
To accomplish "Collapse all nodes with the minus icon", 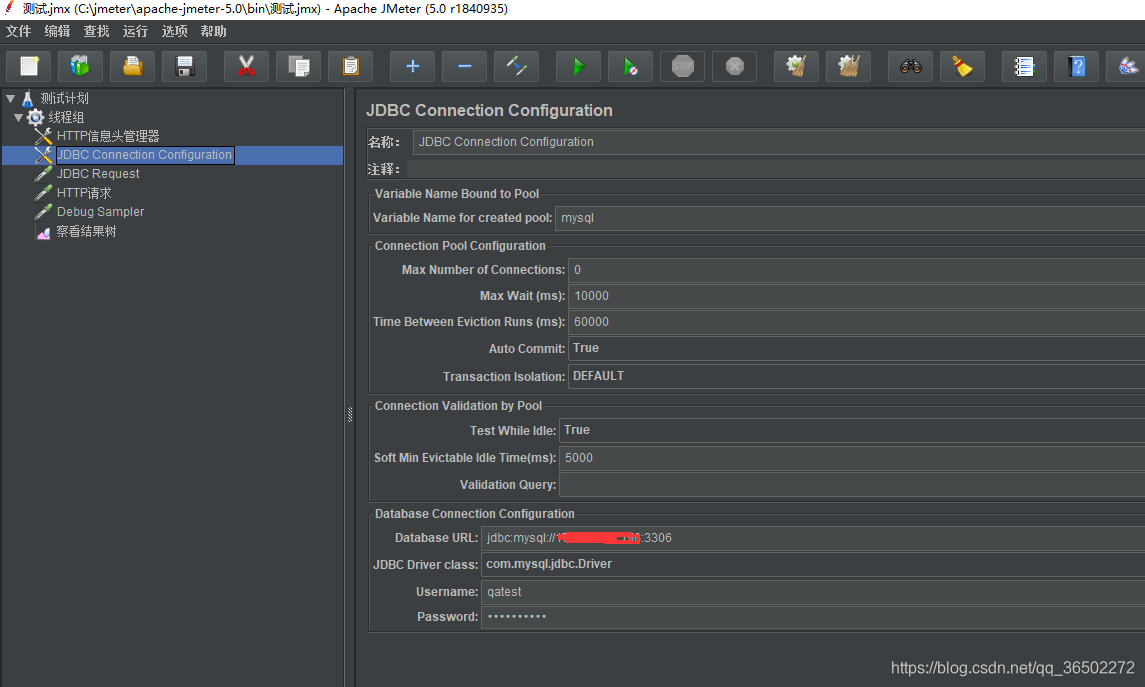I will (464, 66).
